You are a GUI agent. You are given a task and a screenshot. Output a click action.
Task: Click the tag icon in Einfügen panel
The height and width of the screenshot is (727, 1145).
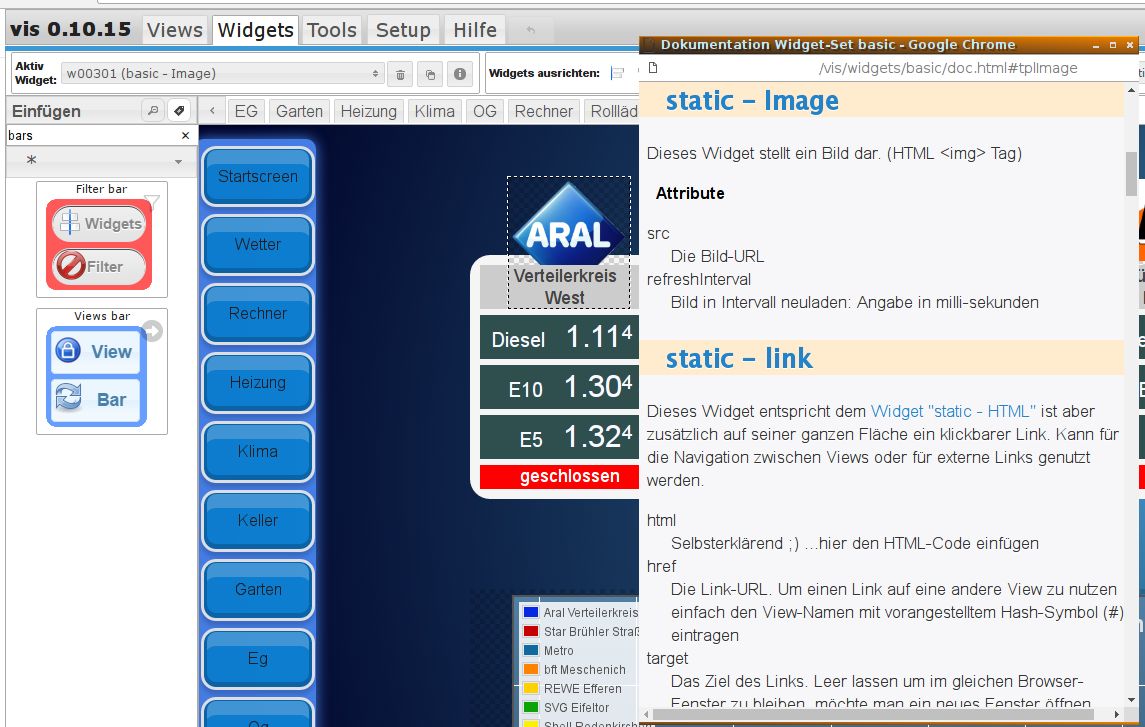(x=179, y=111)
